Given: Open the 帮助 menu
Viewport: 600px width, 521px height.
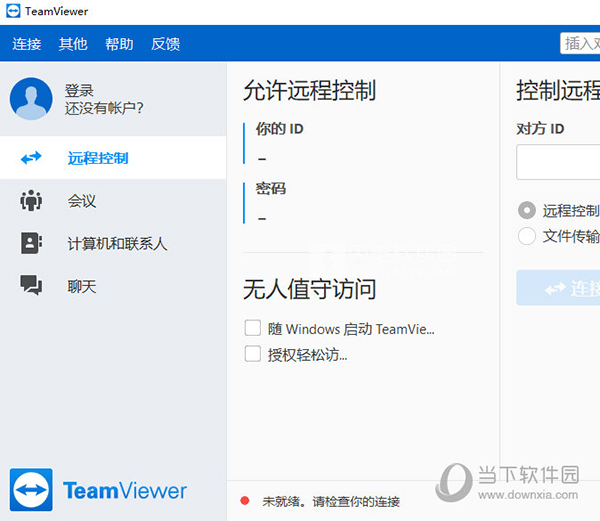Looking at the screenshot, I should [119, 44].
